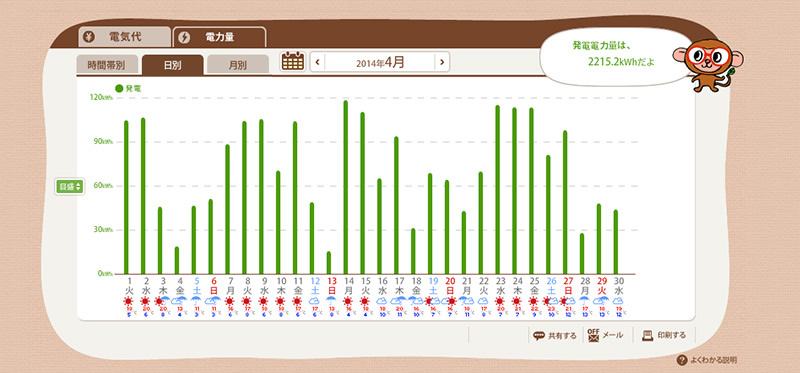Viewport: 800px width, 373px height.
Task: Click the printer icon 印刷する
Action: (647, 335)
